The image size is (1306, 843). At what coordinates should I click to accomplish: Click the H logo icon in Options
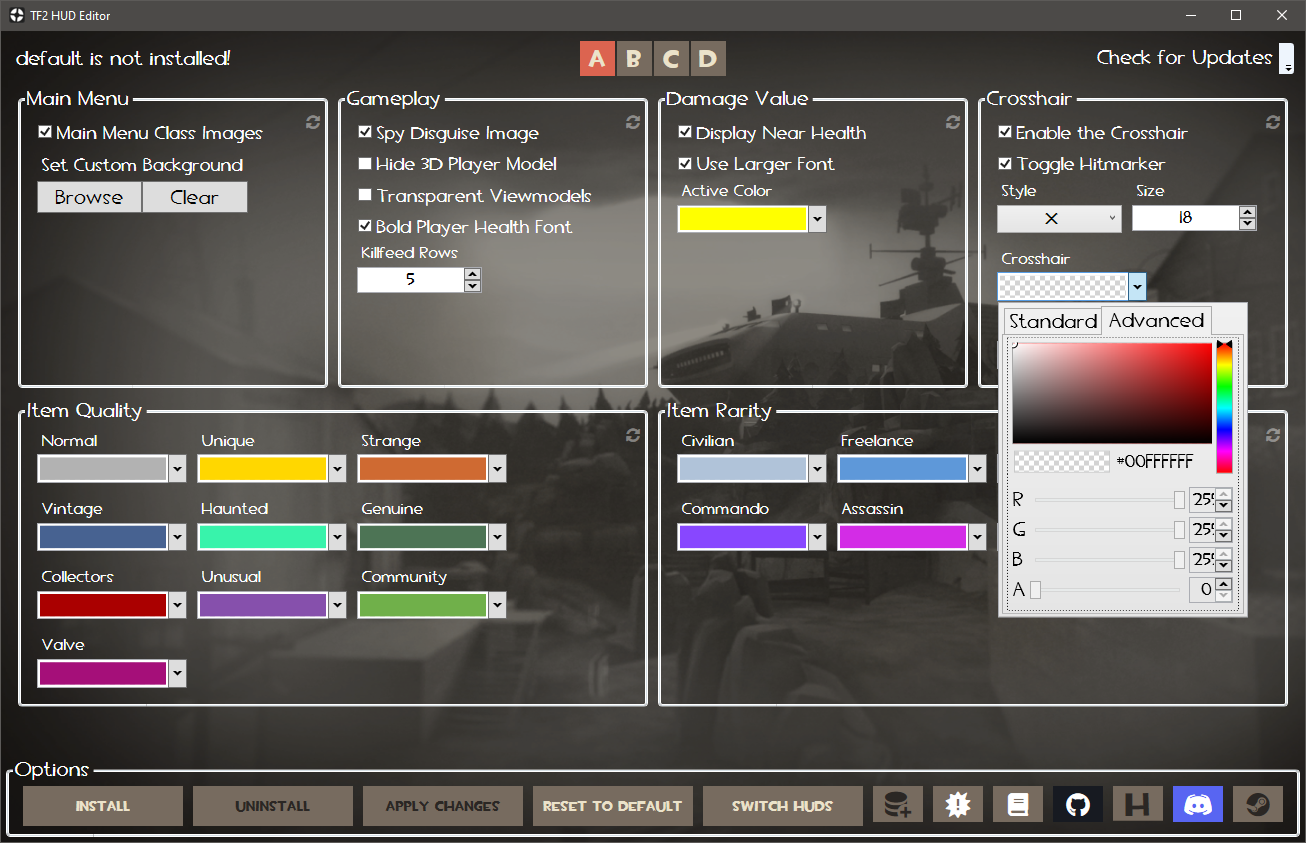[1138, 805]
